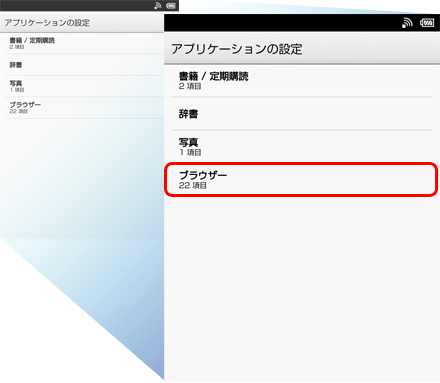Viewport: 440px width, 383px height.
Task: Open ブラウザー settings in the large panel
Action: click(302, 180)
